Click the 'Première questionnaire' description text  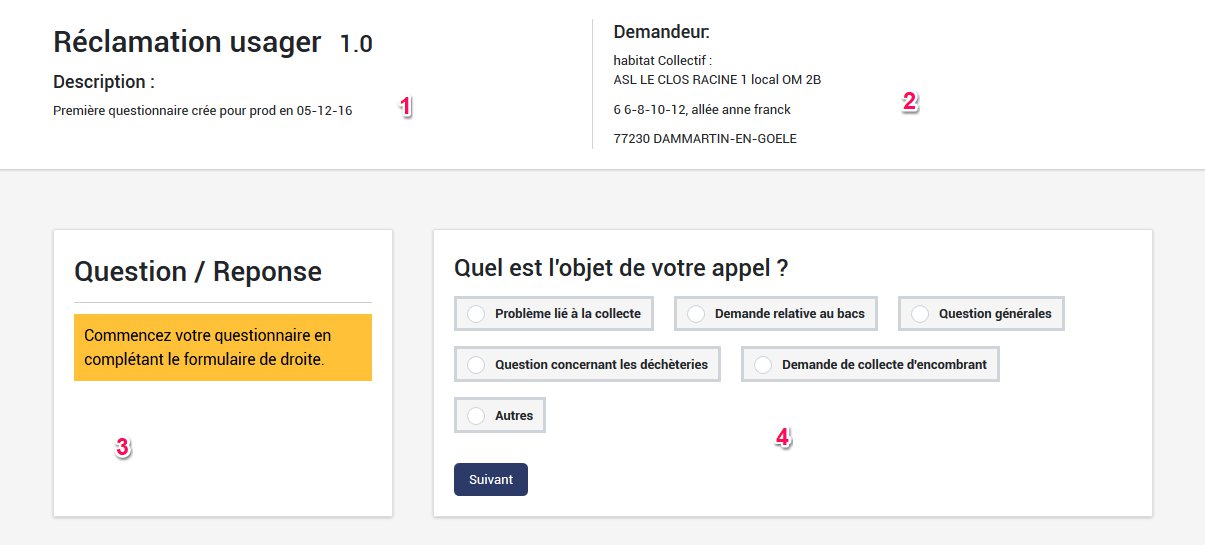(202, 110)
